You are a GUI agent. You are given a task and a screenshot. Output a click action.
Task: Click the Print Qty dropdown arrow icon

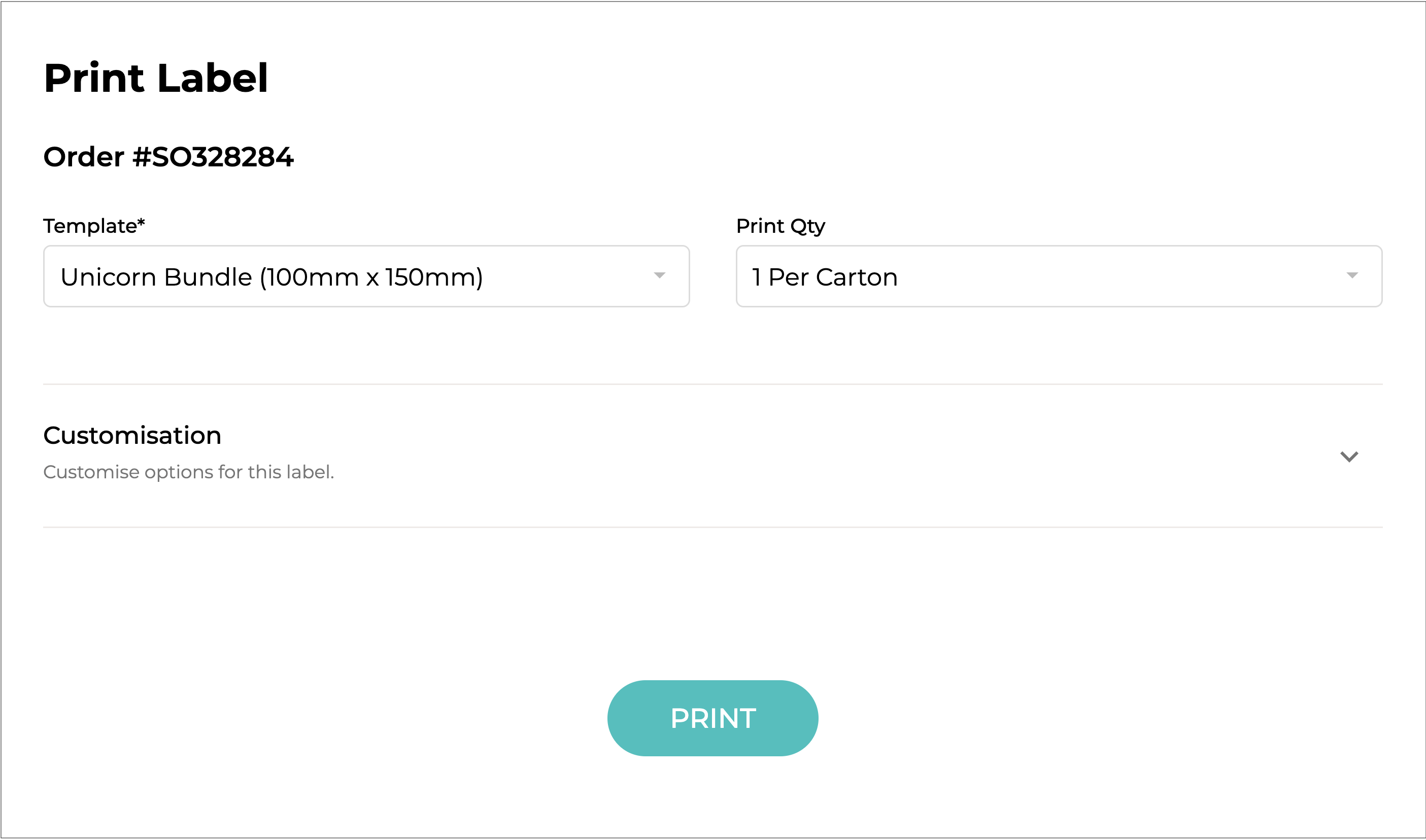click(1352, 275)
